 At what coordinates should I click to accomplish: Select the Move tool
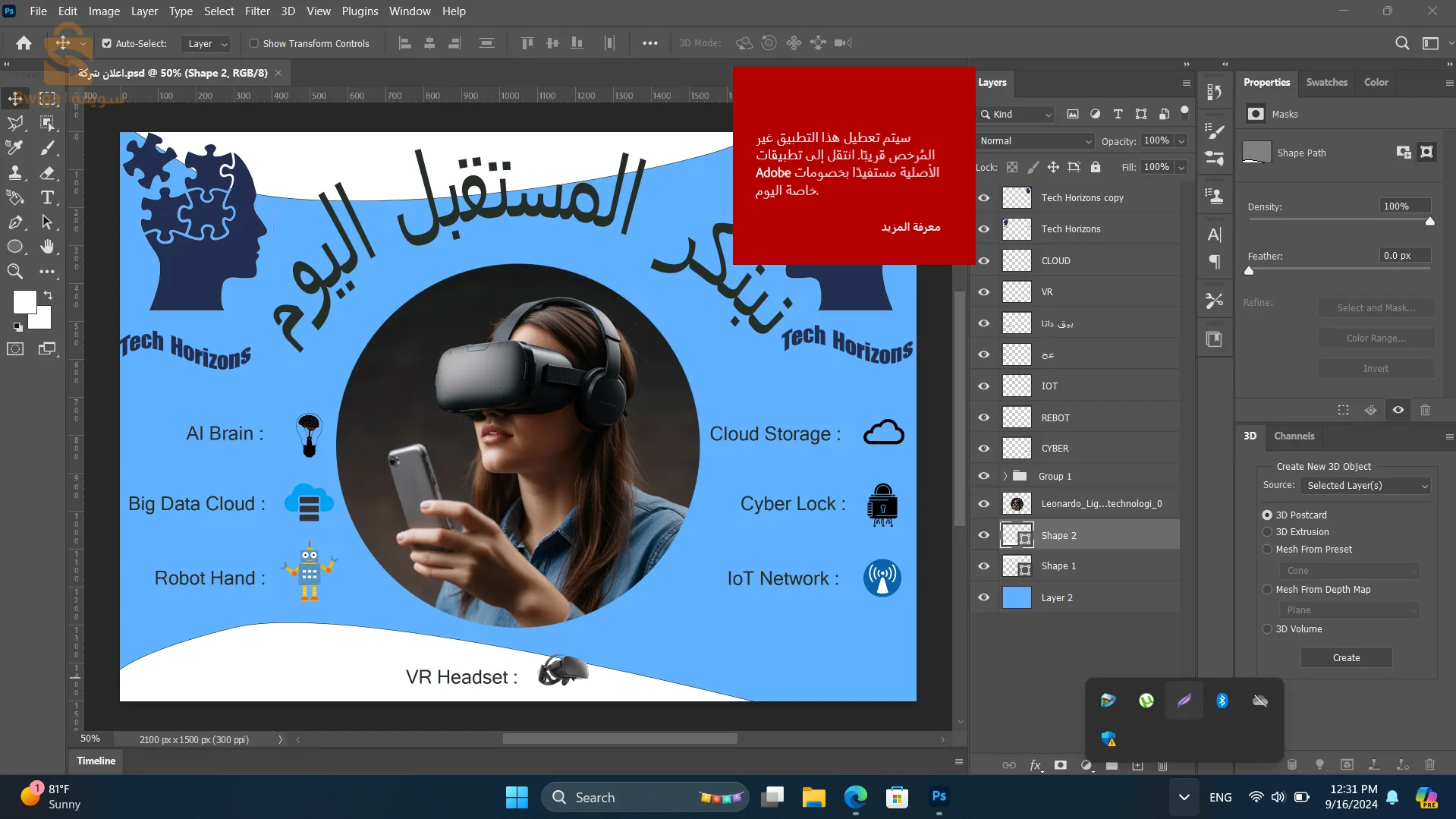click(x=14, y=99)
